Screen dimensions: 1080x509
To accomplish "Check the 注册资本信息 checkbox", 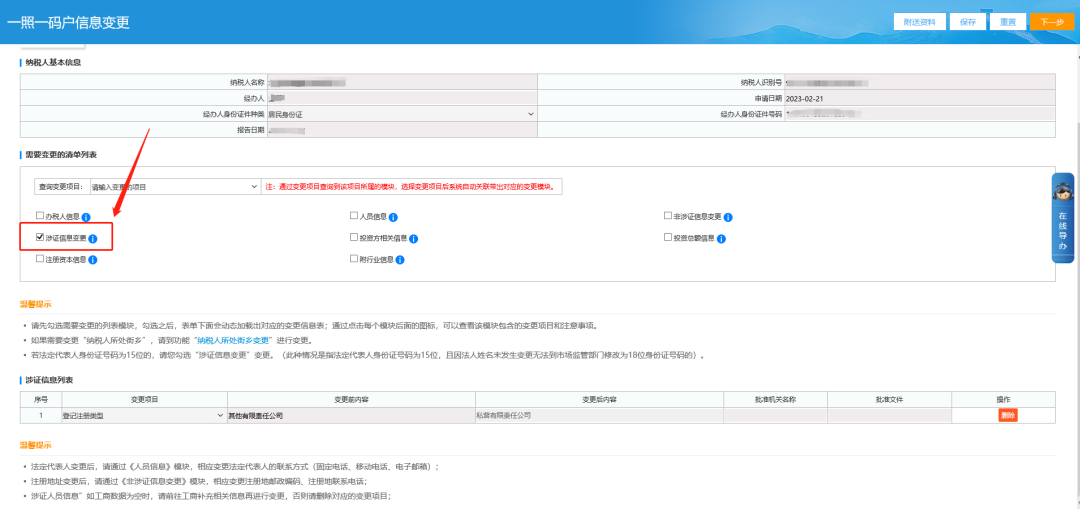I will pos(40,259).
